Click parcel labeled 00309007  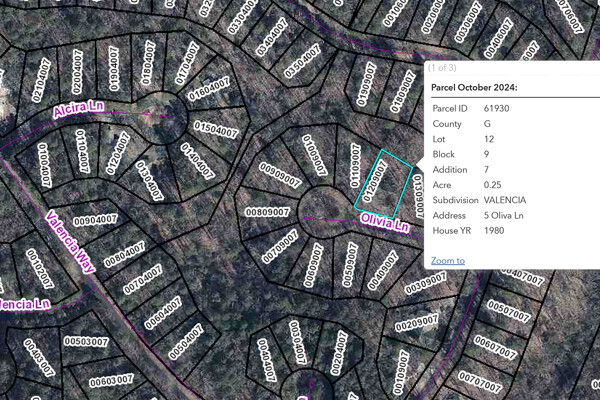point(425,287)
